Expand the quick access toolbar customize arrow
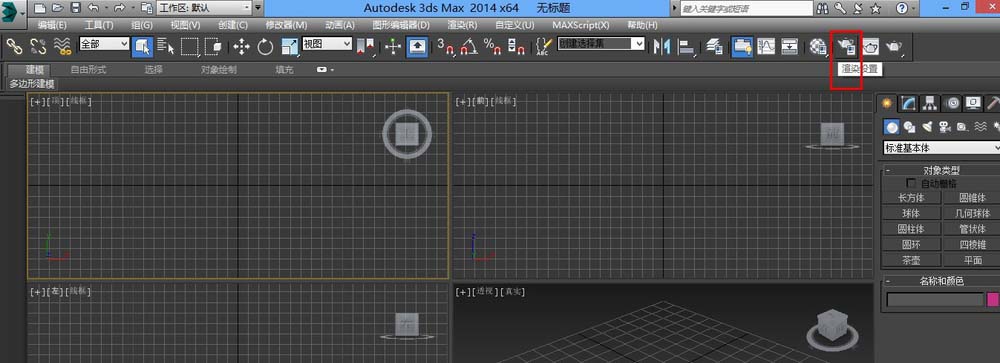1000x363 pixels. point(258,8)
